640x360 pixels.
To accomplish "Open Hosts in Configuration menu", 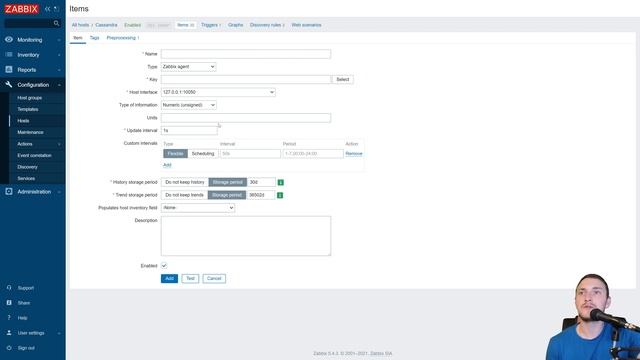I will 23,121.
